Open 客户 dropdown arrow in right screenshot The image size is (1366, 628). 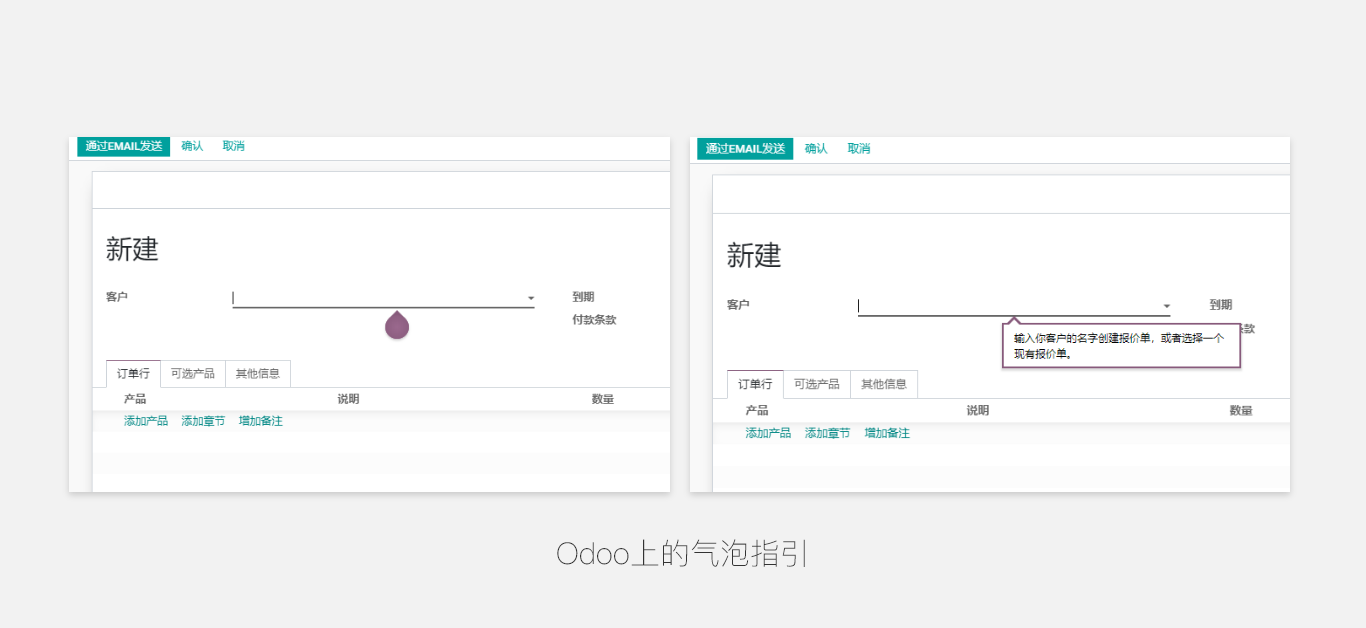pyautogui.click(x=1166, y=306)
